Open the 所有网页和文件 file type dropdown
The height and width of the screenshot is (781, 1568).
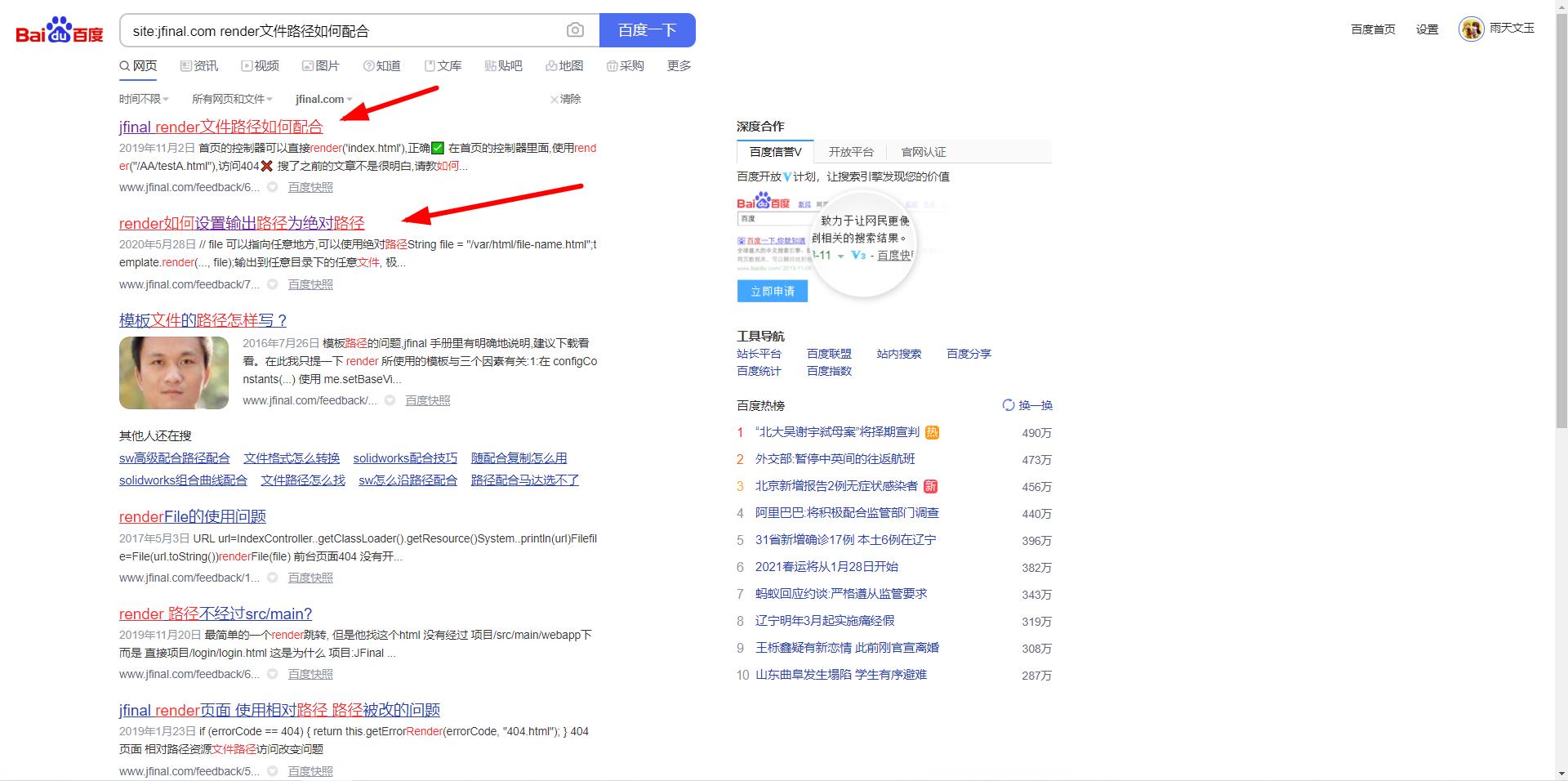[232, 99]
